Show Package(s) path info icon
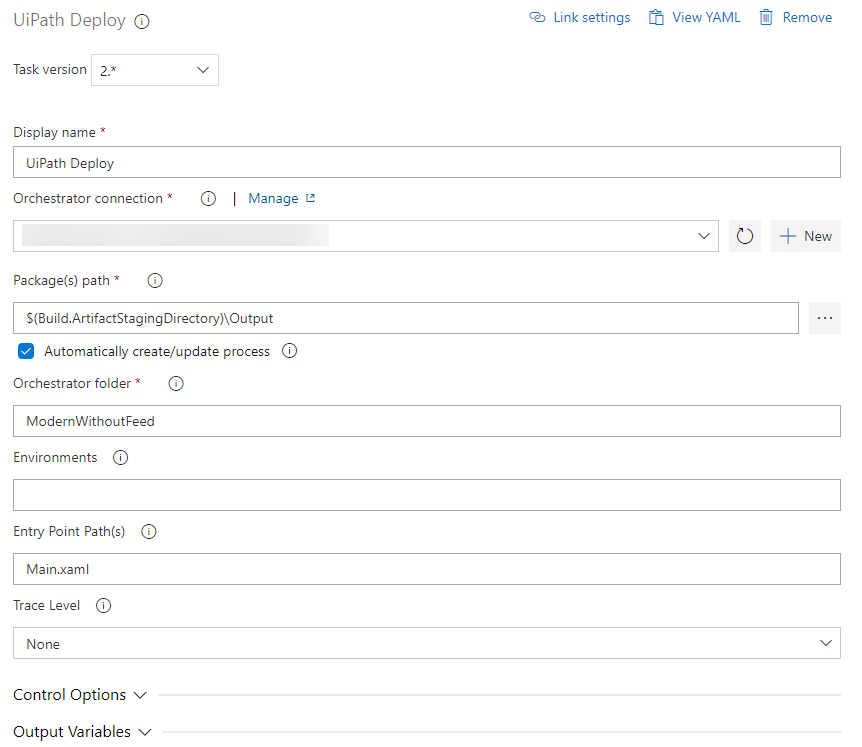Viewport: 862px width, 747px height. 155,281
